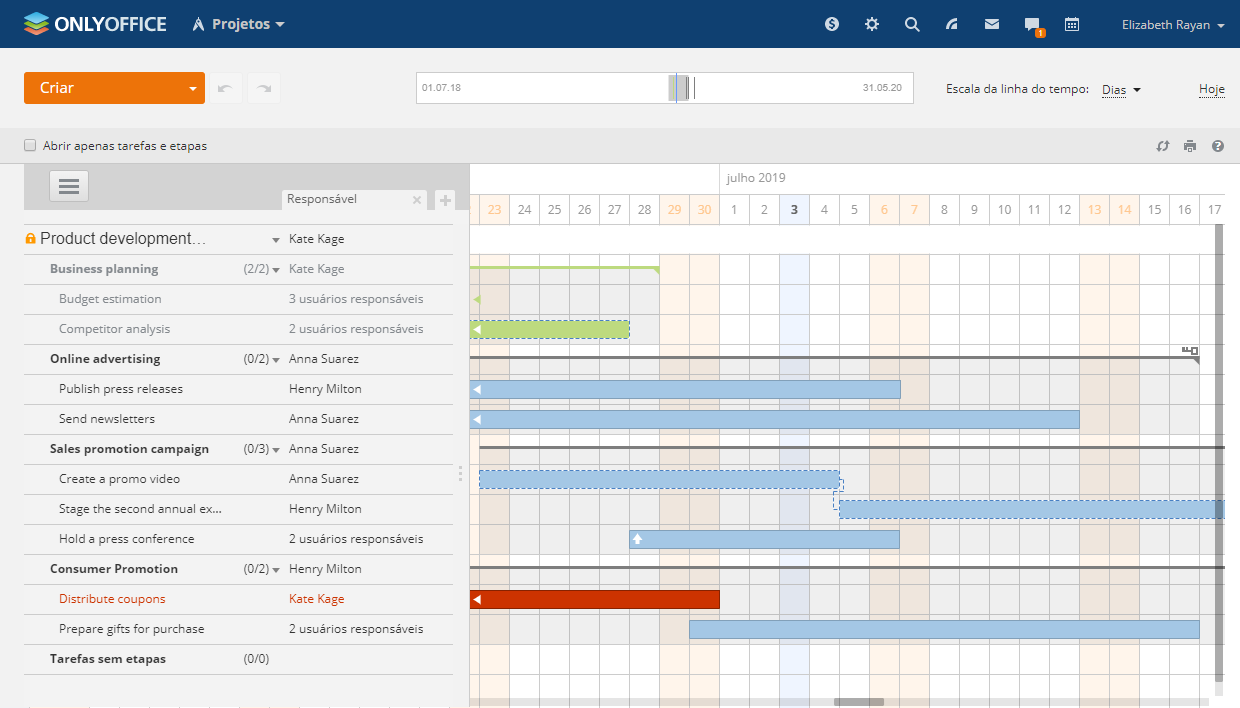The width and height of the screenshot is (1240, 708).
Task: Click the print icon
Action: 1190,146
